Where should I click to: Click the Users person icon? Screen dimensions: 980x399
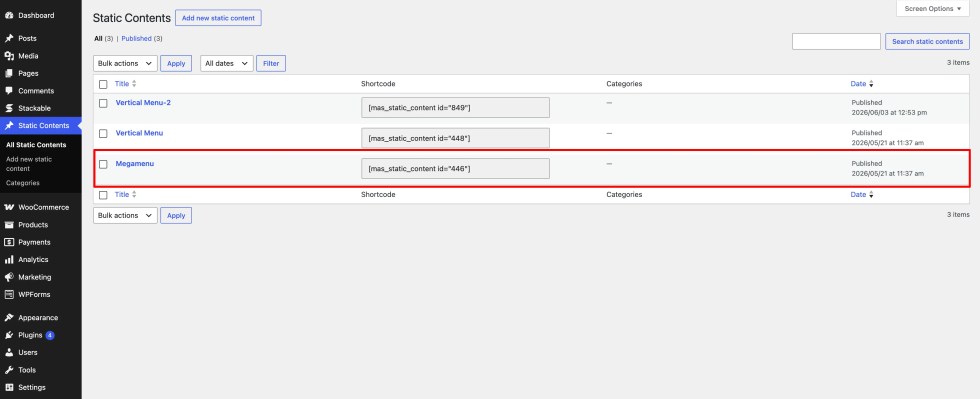9,353
